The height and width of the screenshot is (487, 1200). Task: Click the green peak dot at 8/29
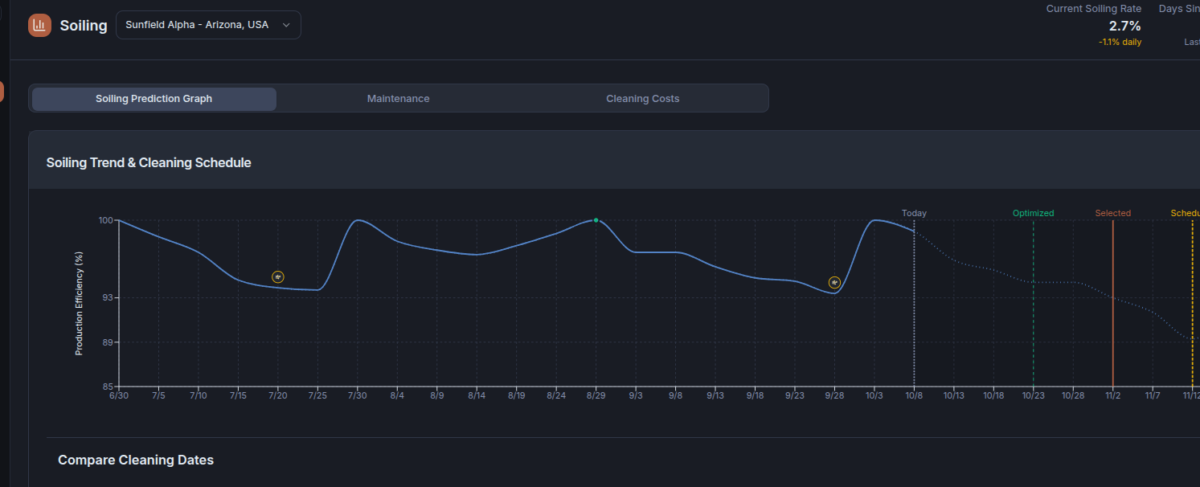click(596, 220)
